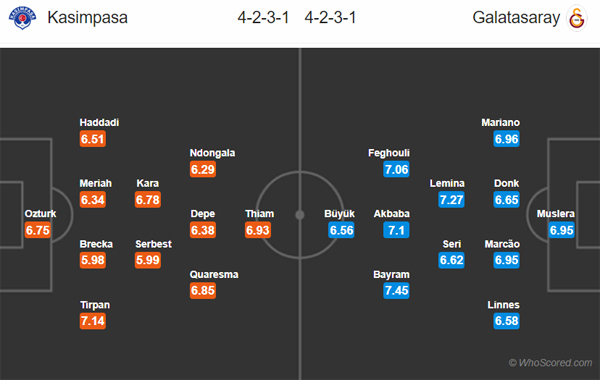Image resolution: width=600 pixels, height=380 pixels.
Task: Click Feghouli's 7.06 rating badge
Action: tap(396, 169)
